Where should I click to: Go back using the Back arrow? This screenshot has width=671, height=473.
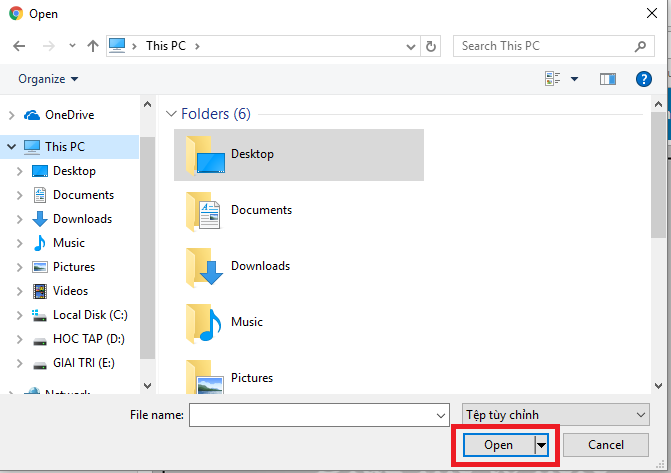pyautogui.click(x=19, y=46)
